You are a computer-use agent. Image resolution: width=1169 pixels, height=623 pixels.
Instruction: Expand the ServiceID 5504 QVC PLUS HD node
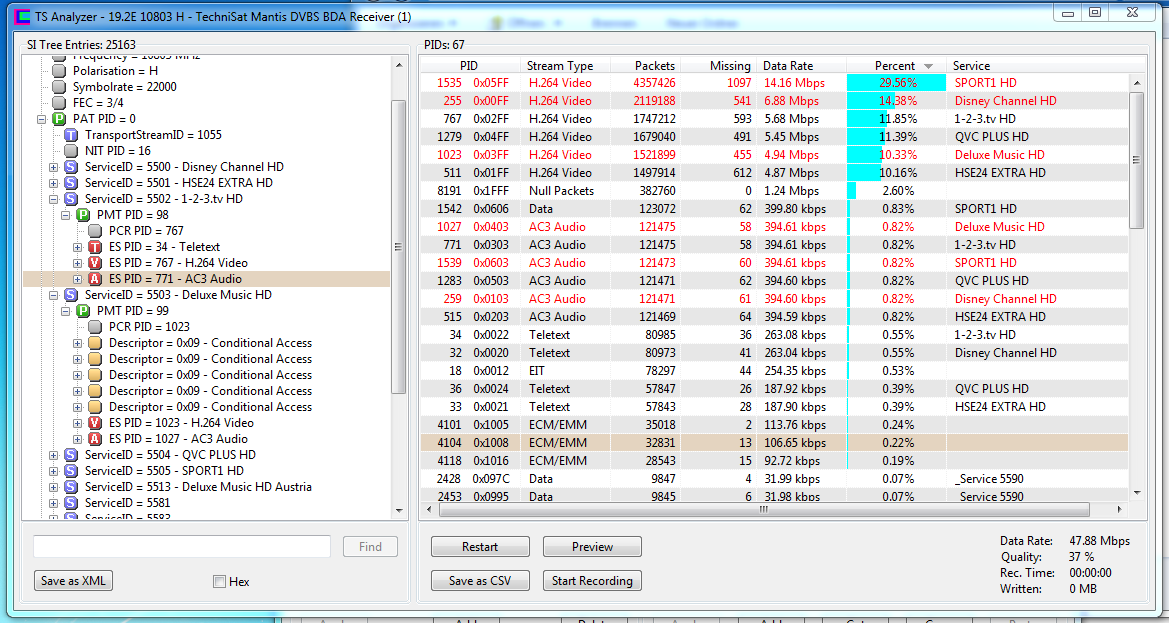54,455
